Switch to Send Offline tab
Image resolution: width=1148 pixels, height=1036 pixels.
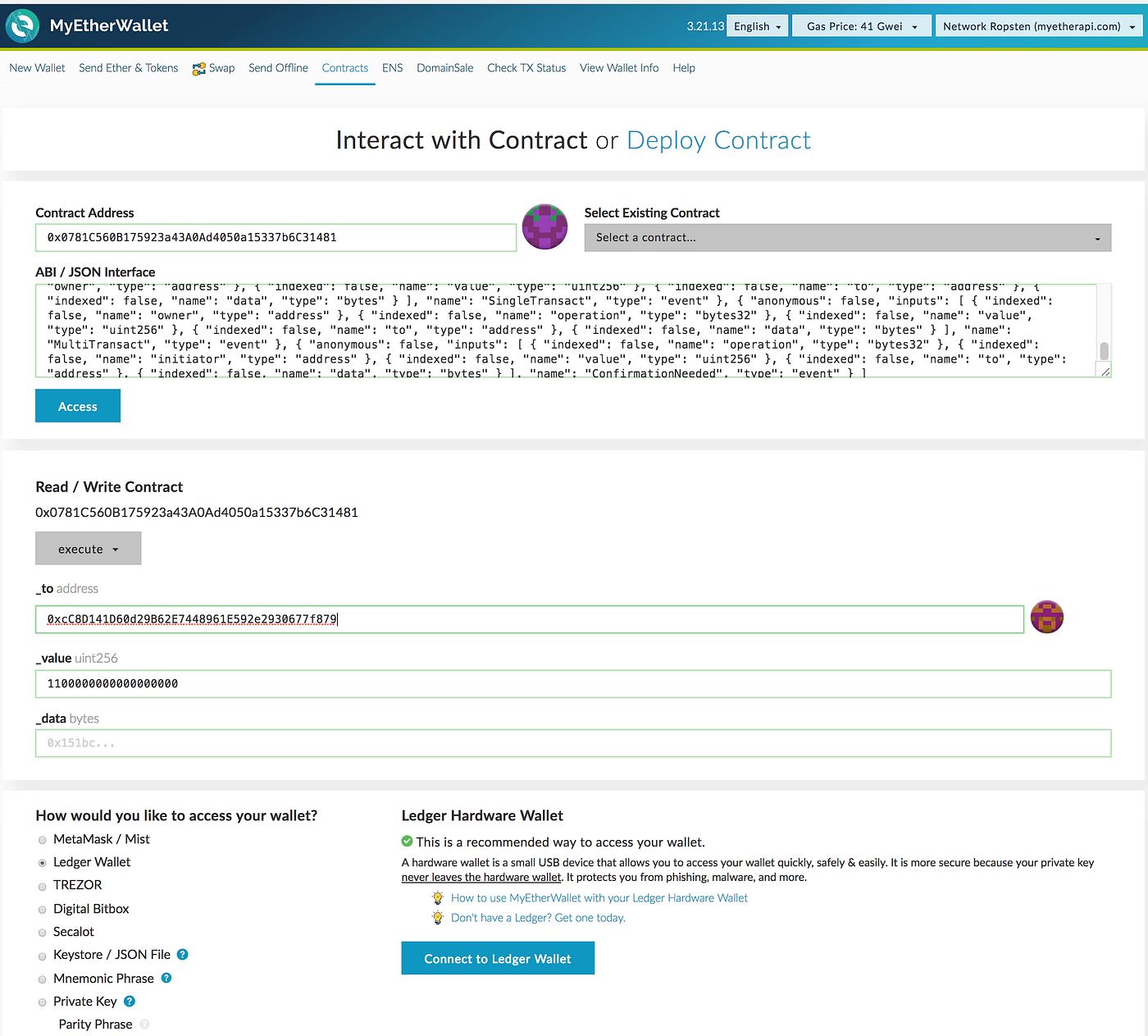[278, 68]
